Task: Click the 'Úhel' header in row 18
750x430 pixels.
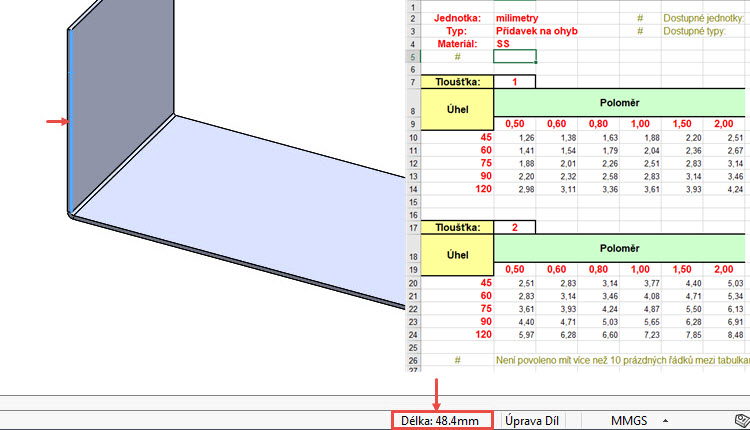Action: coord(457,254)
